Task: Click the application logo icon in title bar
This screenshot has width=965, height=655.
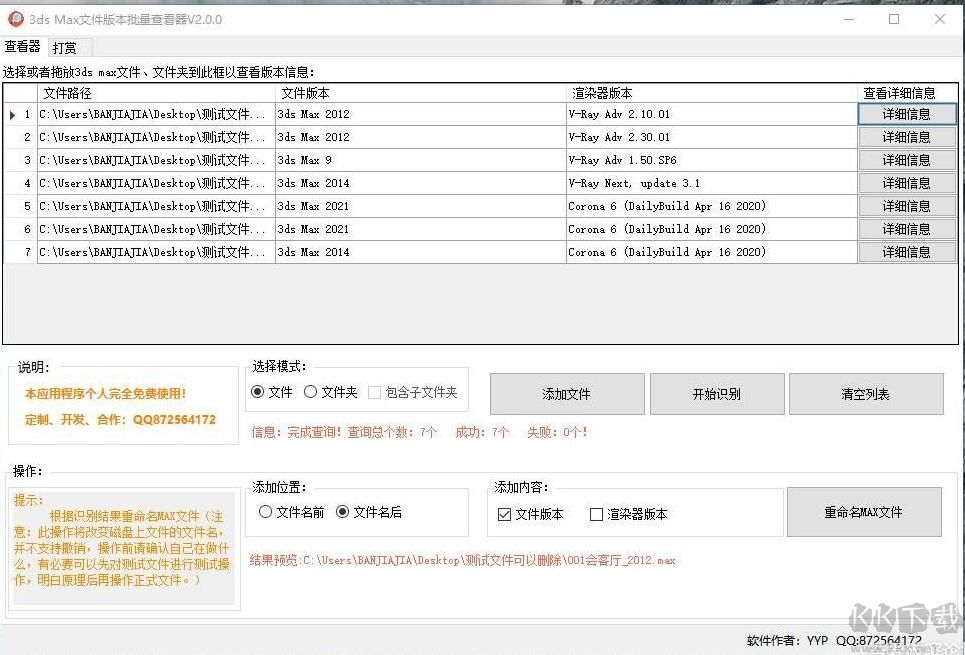Action: point(14,19)
